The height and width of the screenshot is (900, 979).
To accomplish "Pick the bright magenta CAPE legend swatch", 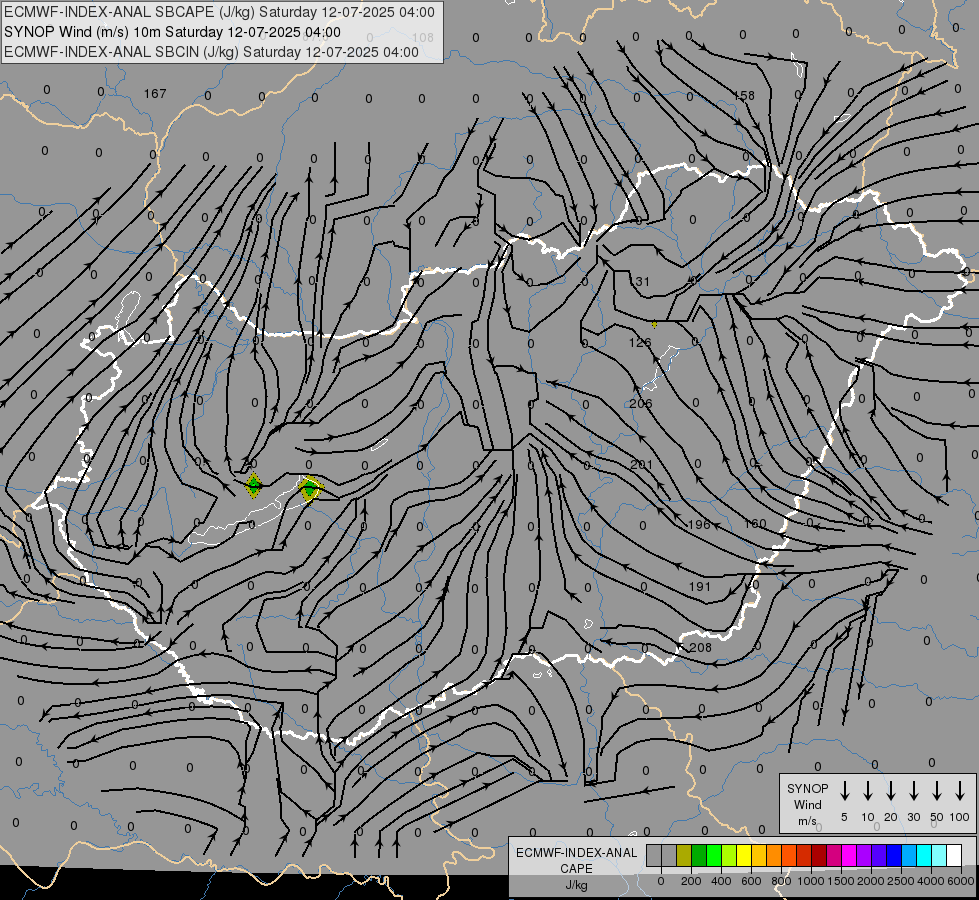I will pos(849,856).
